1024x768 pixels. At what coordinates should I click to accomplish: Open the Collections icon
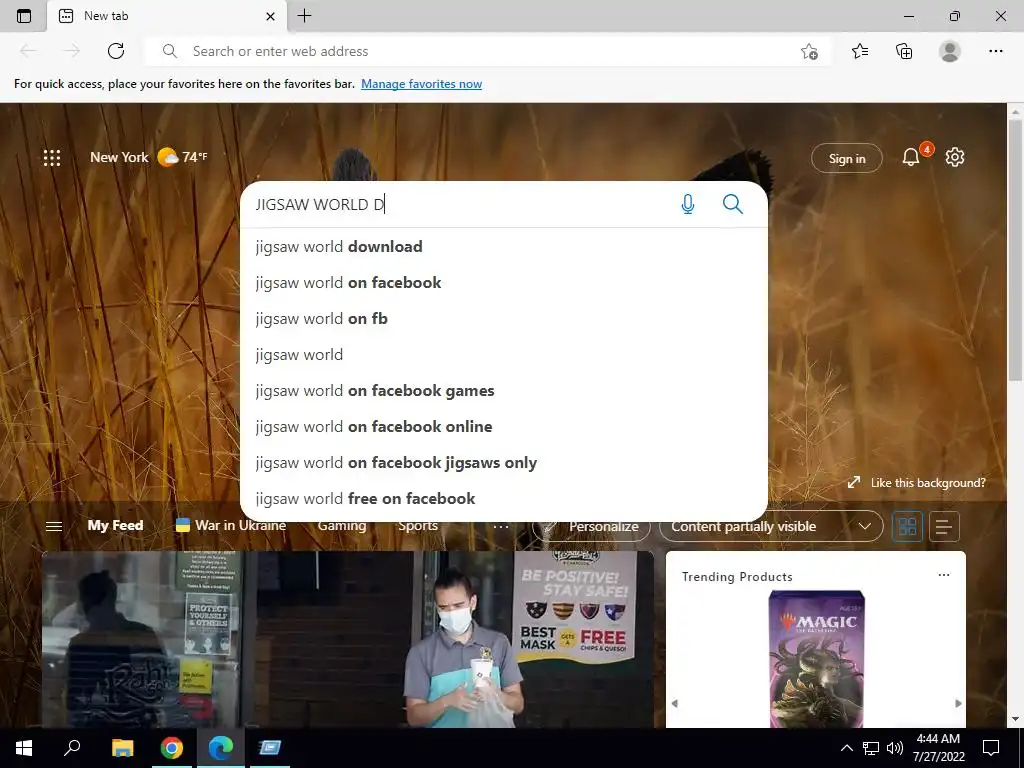point(904,51)
